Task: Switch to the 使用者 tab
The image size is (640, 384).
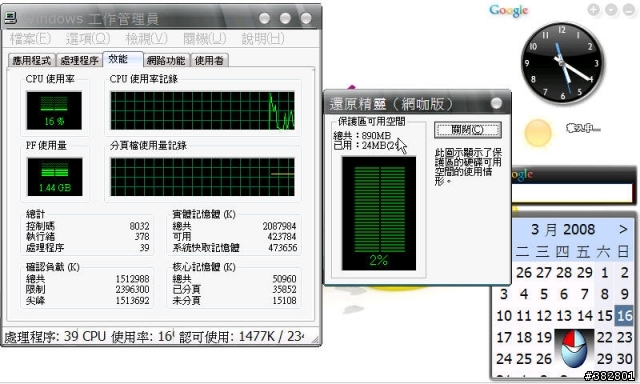Action: coord(209,60)
